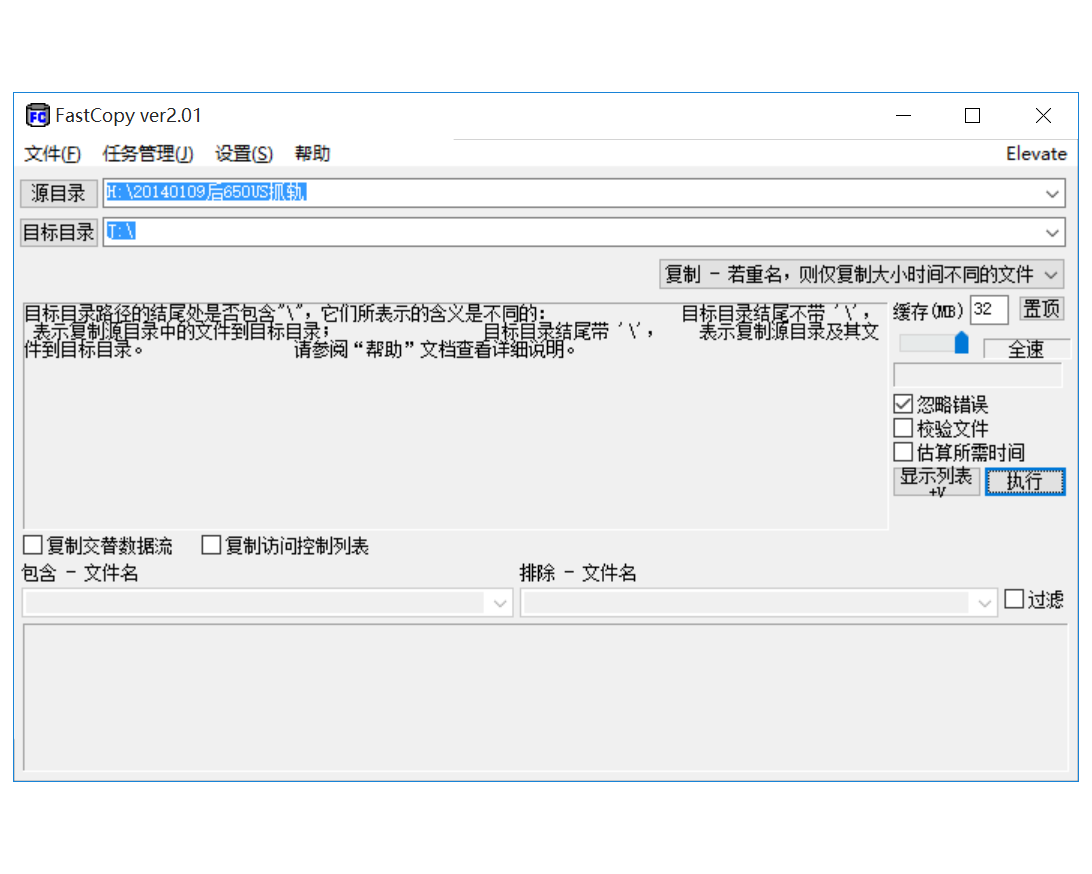Uncheck the 忽略错误 (ignore errors) checkbox
1092x874 pixels.
point(902,403)
